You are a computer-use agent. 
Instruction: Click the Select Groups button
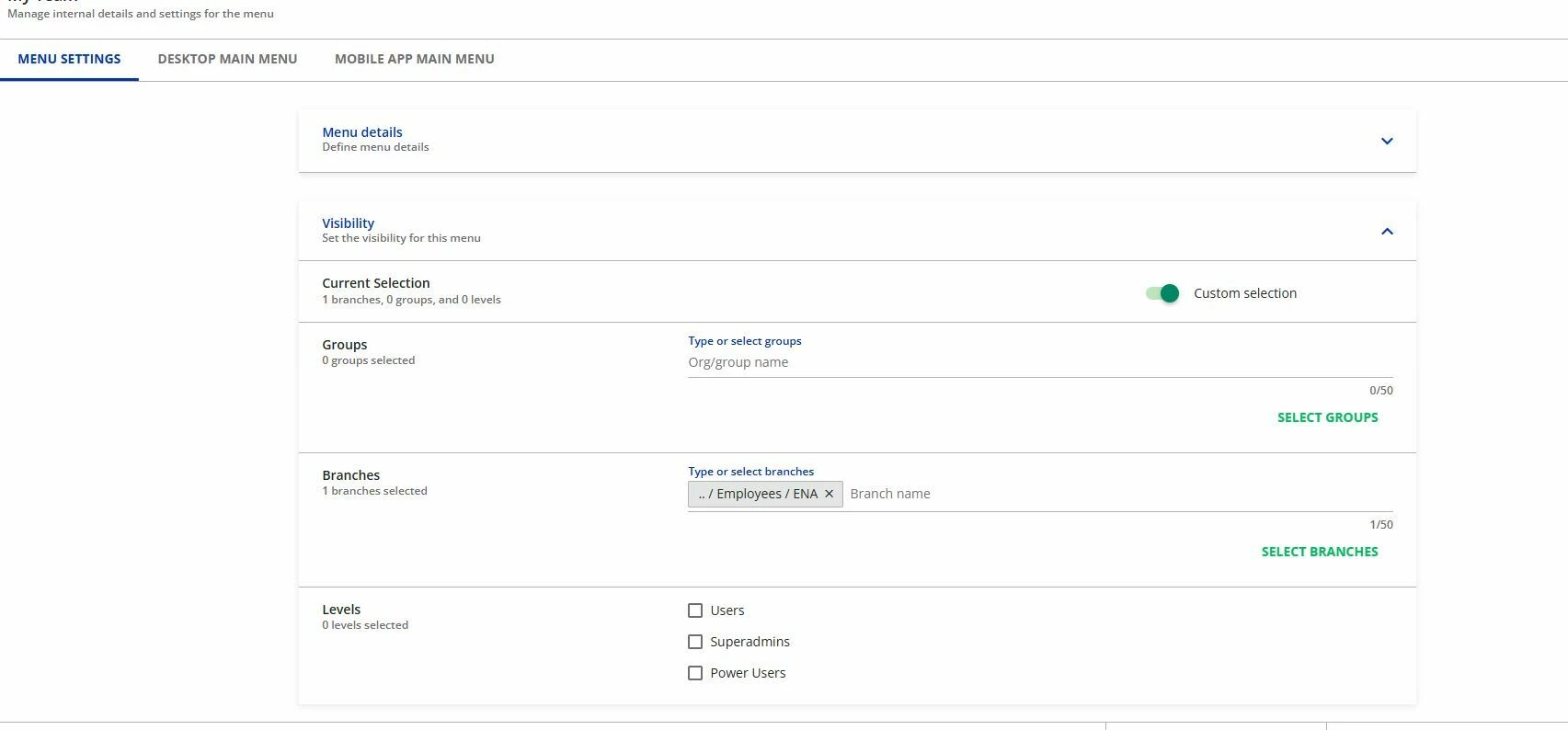tap(1327, 417)
